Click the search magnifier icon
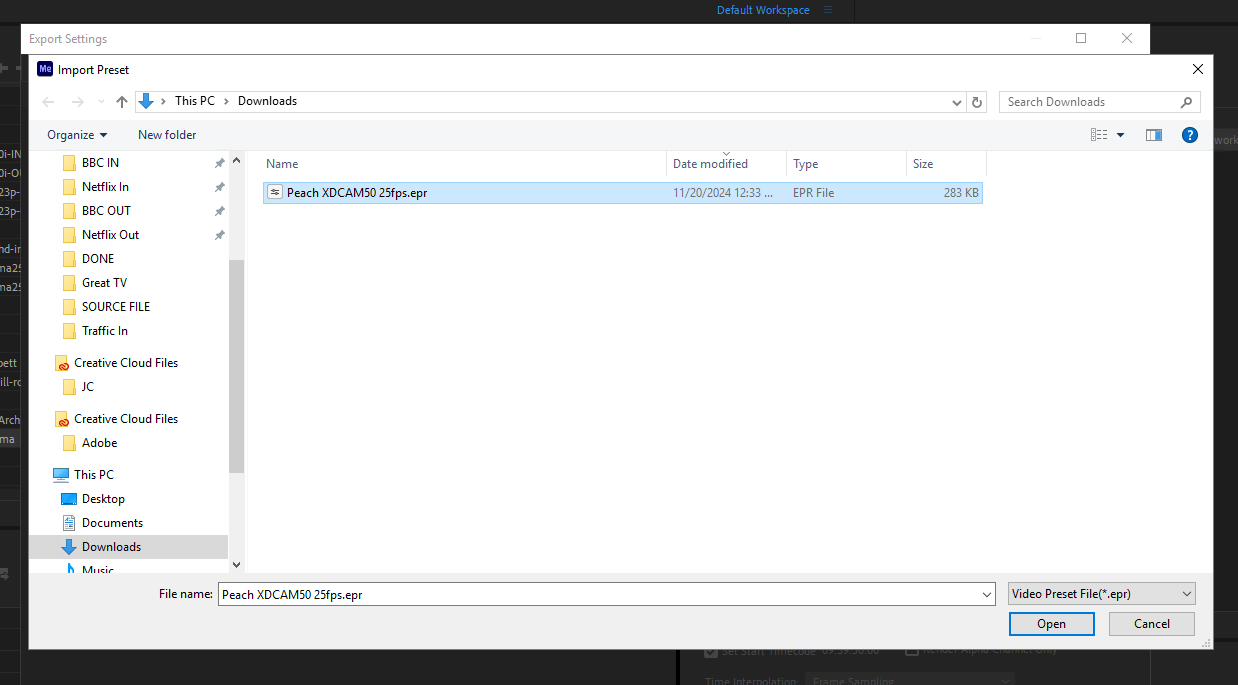This screenshot has width=1238, height=685. point(1187,102)
